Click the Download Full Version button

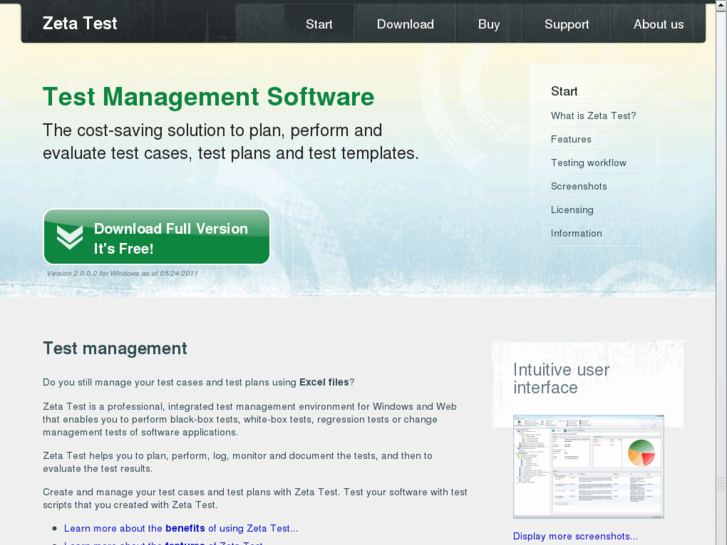(x=157, y=237)
